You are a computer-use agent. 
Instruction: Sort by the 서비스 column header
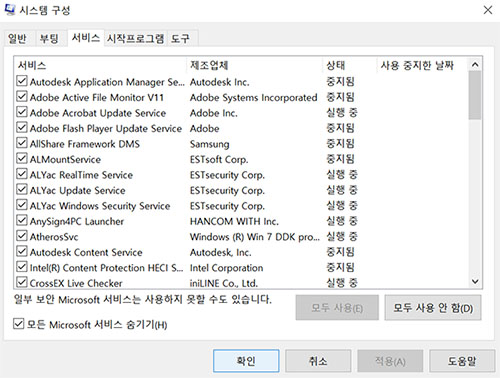pyautogui.click(x=100, y=65)
